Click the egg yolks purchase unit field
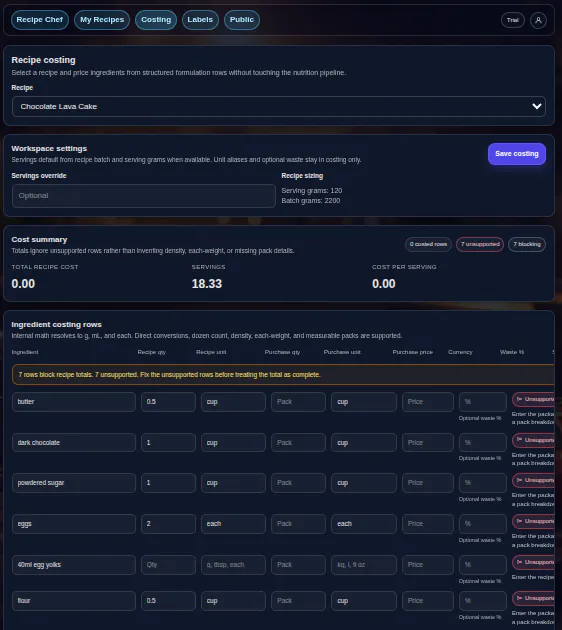Viewport: 562px width, 630px height. pyautogui.click(x=364, y=565)
